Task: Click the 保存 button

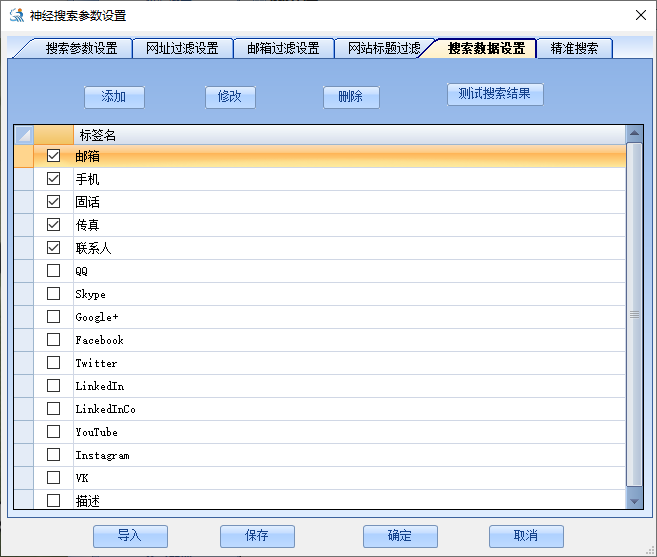Action: pos(257,536)
